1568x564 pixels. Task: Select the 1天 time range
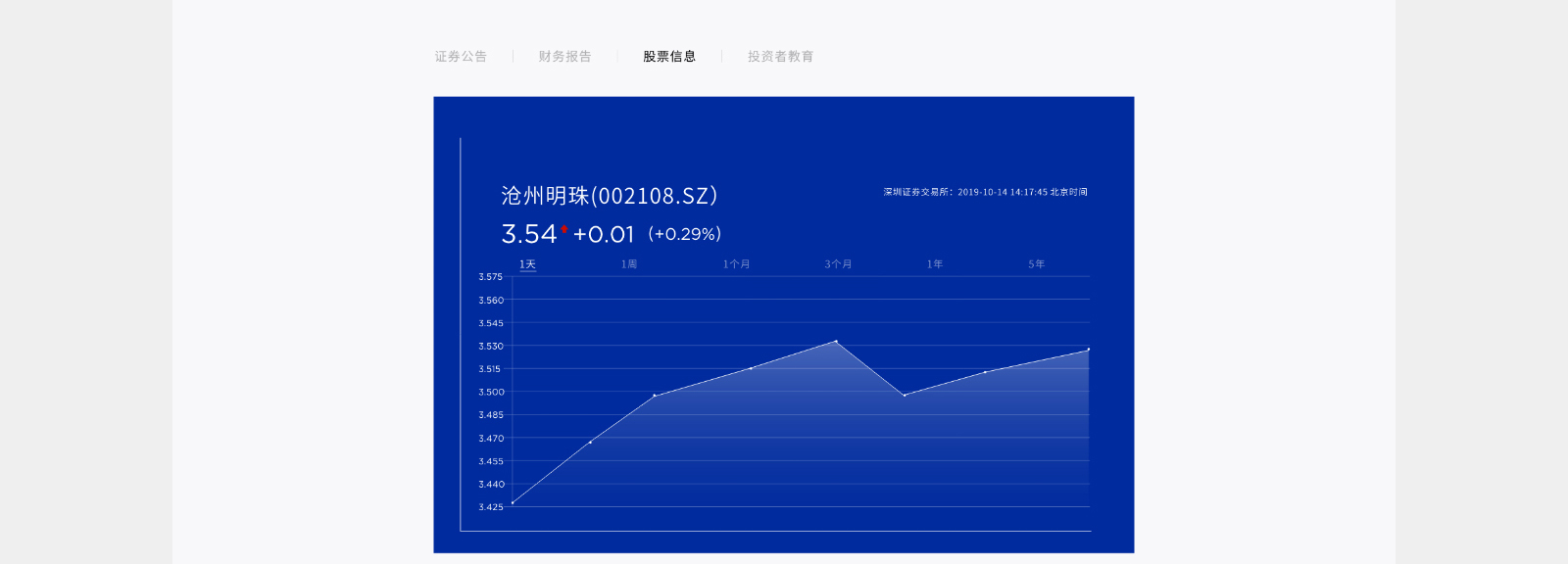tap(527, 264)
